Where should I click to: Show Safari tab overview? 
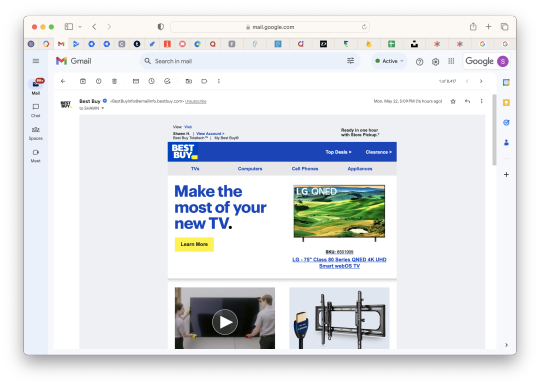[505, 27]
